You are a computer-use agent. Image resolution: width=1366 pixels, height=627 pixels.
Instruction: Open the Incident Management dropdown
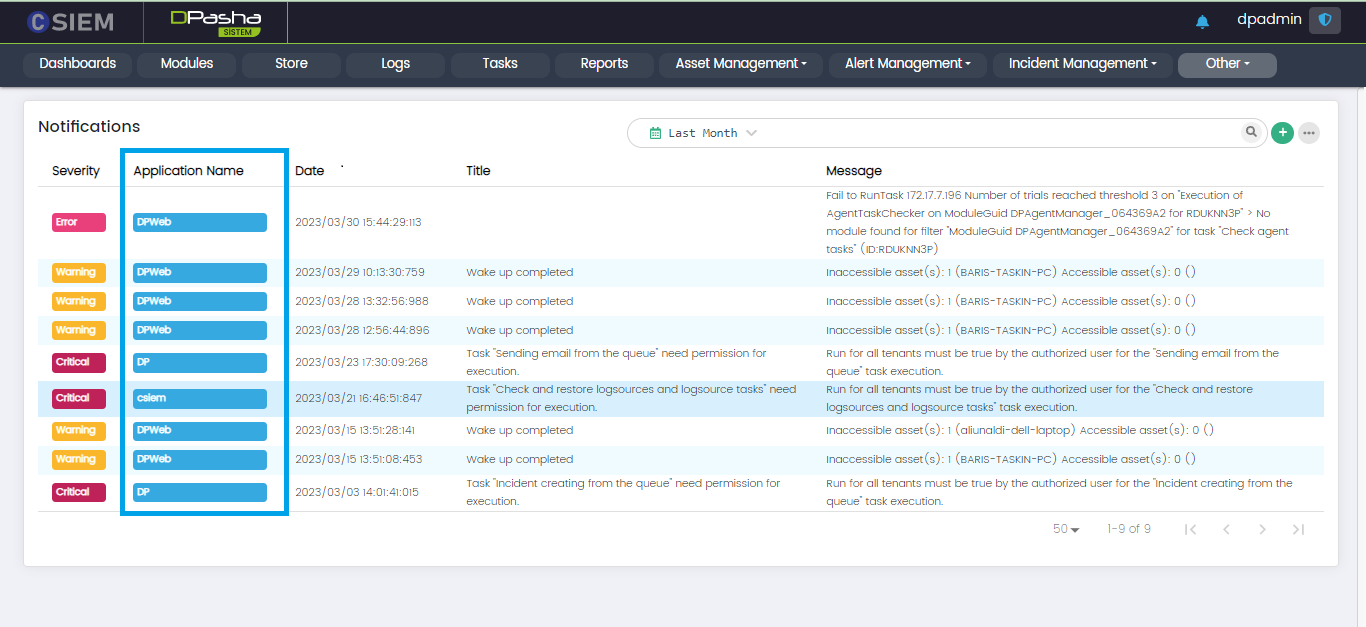1082,64
